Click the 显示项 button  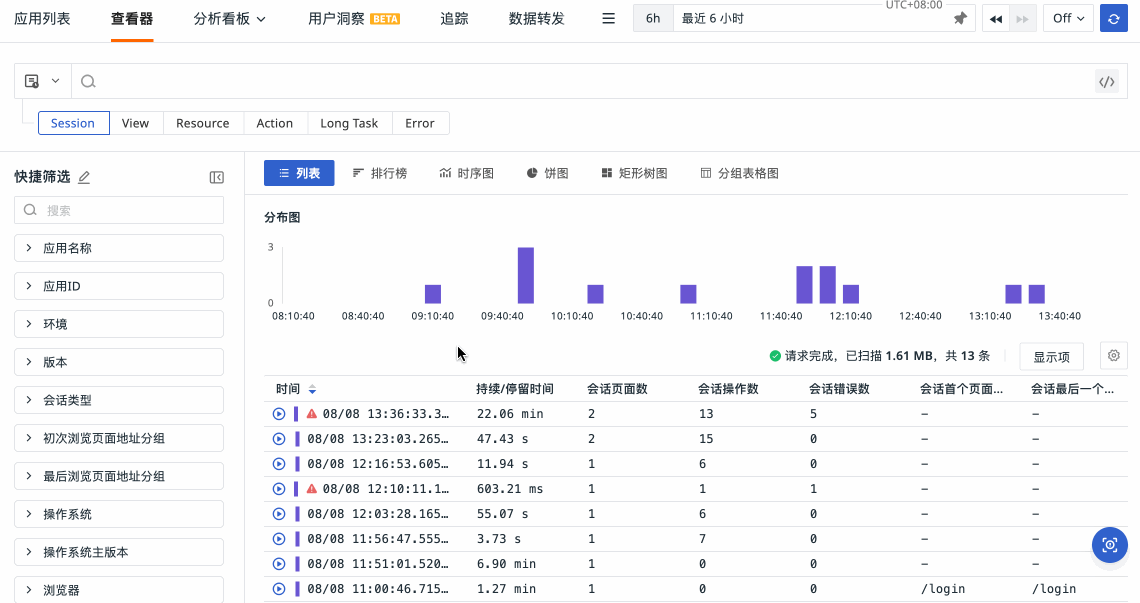pos(1051,357)
